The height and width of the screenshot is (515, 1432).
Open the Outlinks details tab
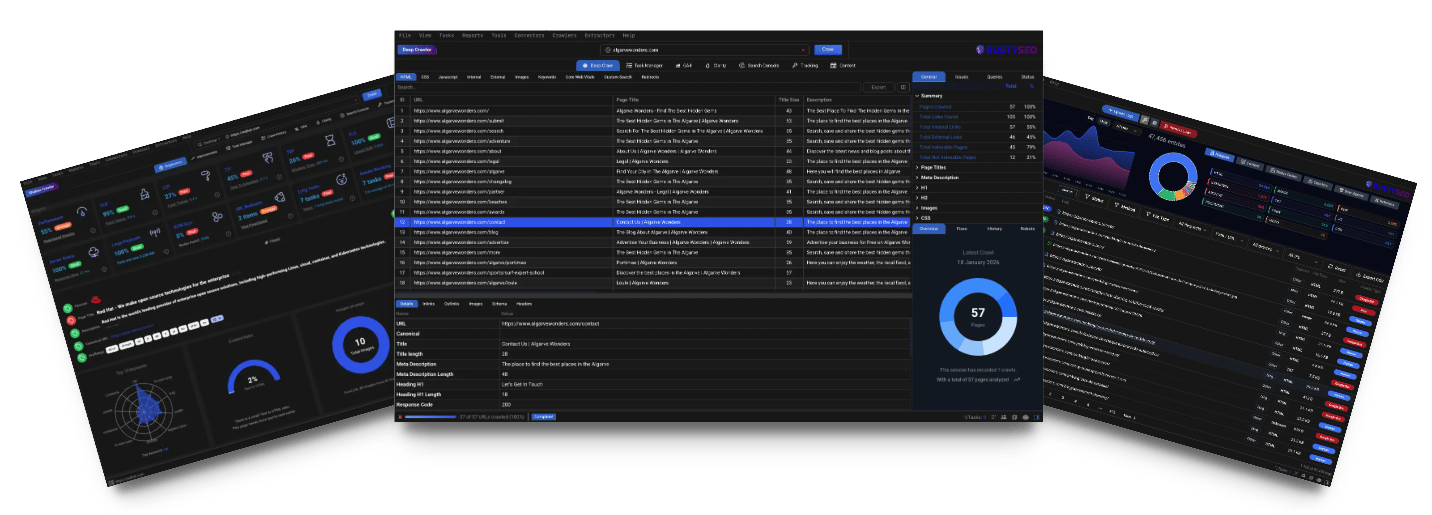(452, 303)
